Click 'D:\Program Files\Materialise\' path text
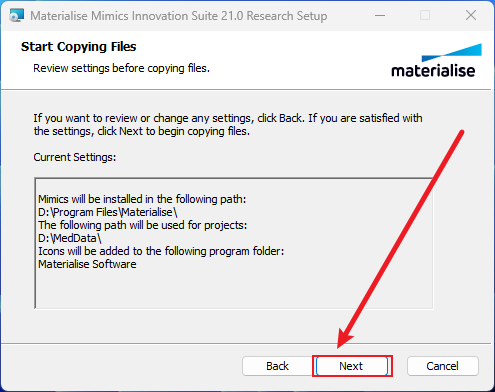 click(108, 212)
